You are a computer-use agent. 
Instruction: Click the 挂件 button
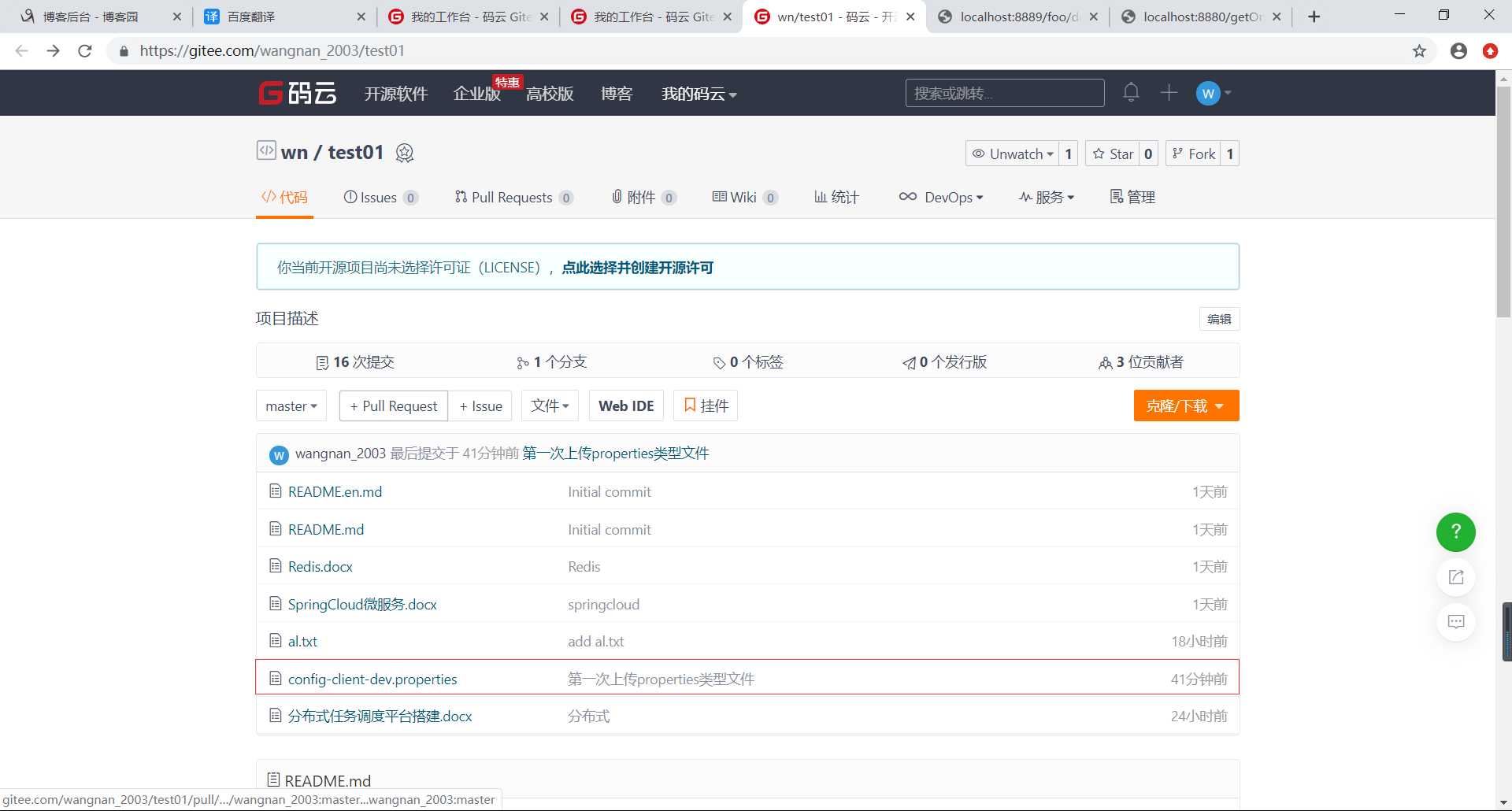coord(706,406)
